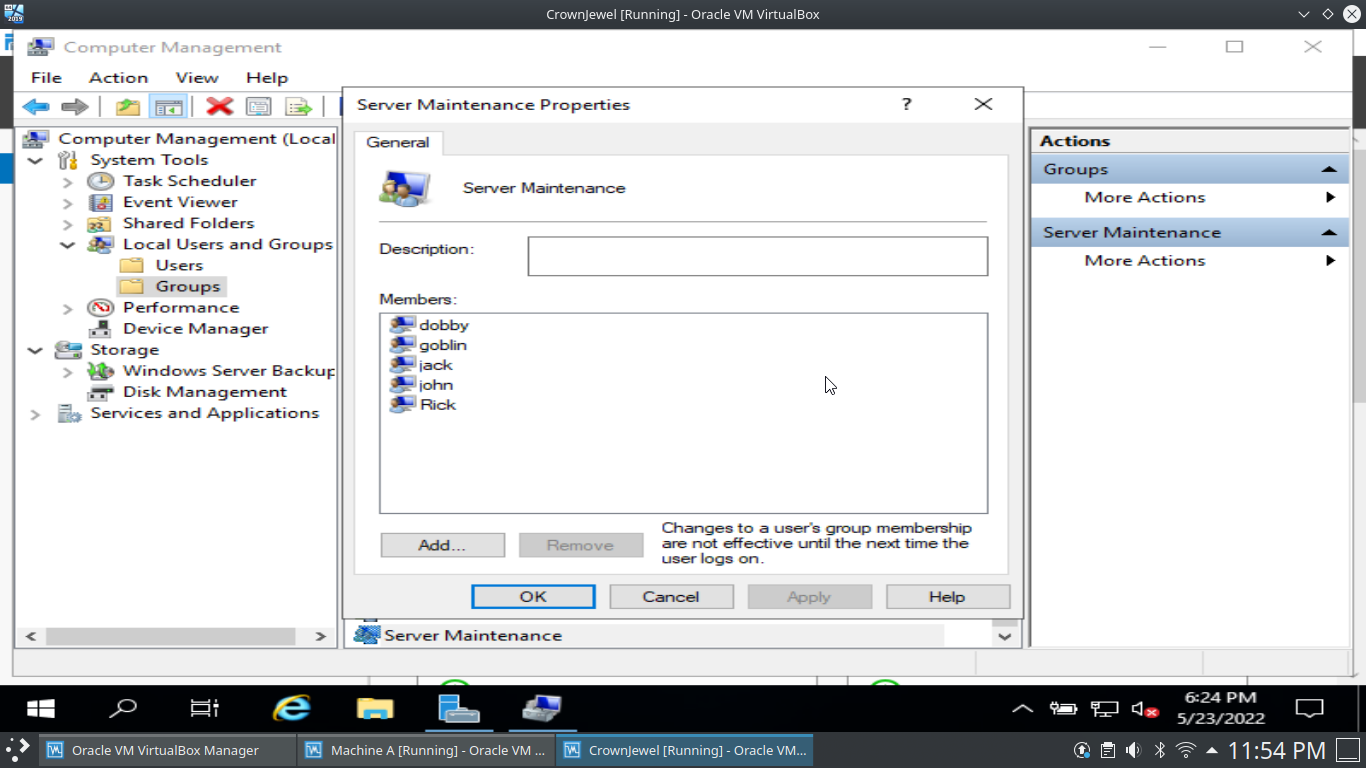Click the red Delete X toolbar icon
1366x768 pixels.
coord(219,107)
